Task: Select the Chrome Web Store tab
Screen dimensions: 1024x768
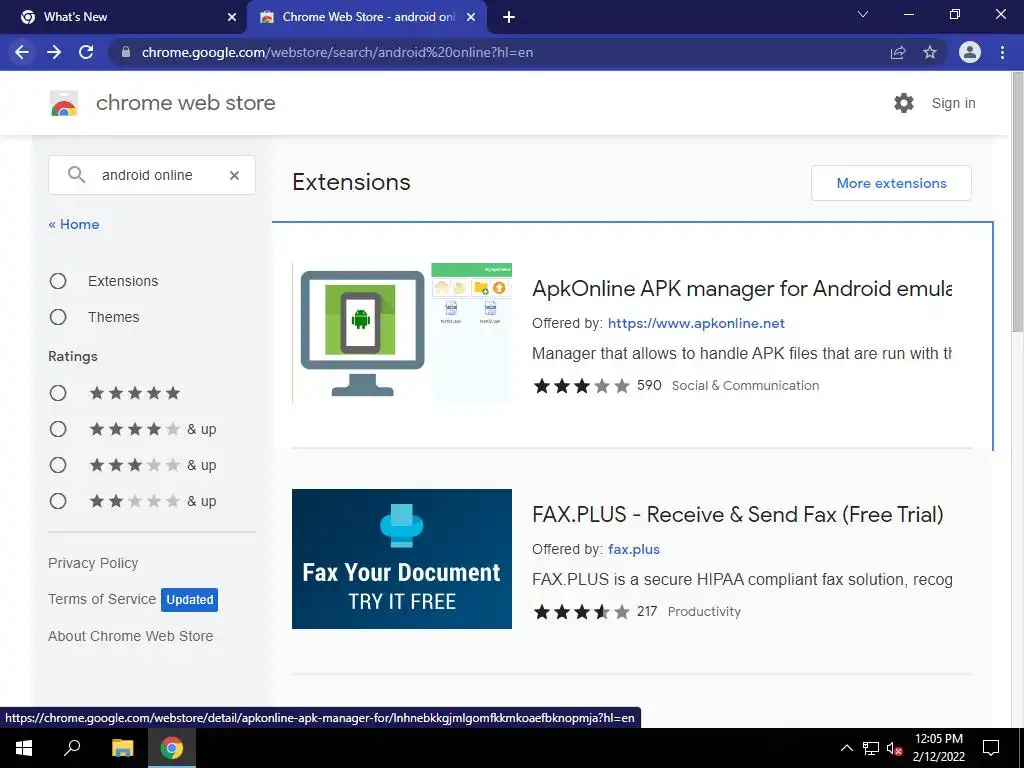Action: point(366,17)
